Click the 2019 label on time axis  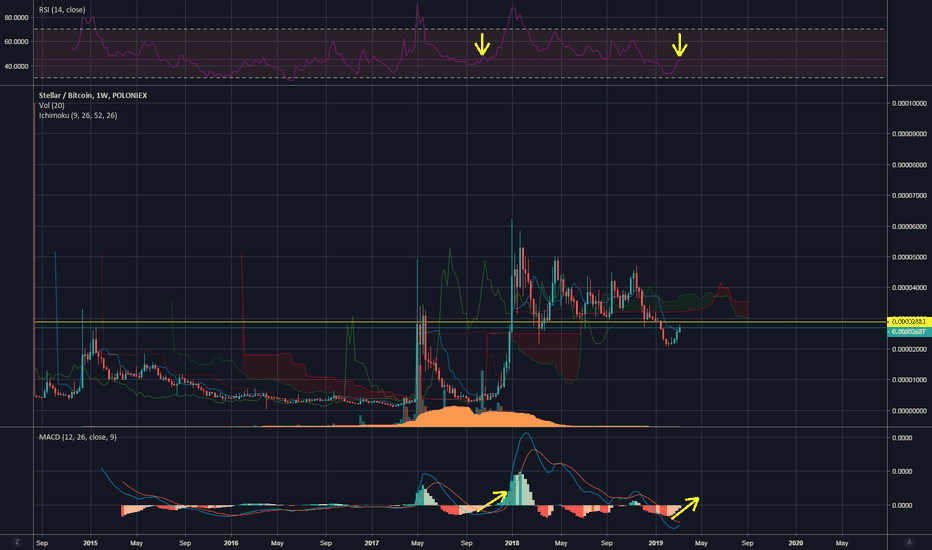656,543
